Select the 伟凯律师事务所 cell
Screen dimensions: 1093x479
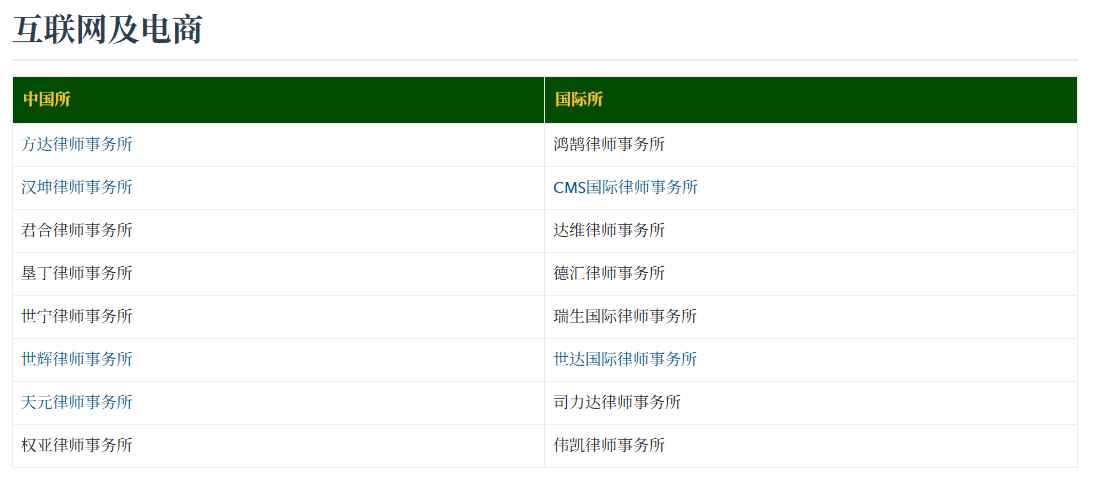pos(811,446)
